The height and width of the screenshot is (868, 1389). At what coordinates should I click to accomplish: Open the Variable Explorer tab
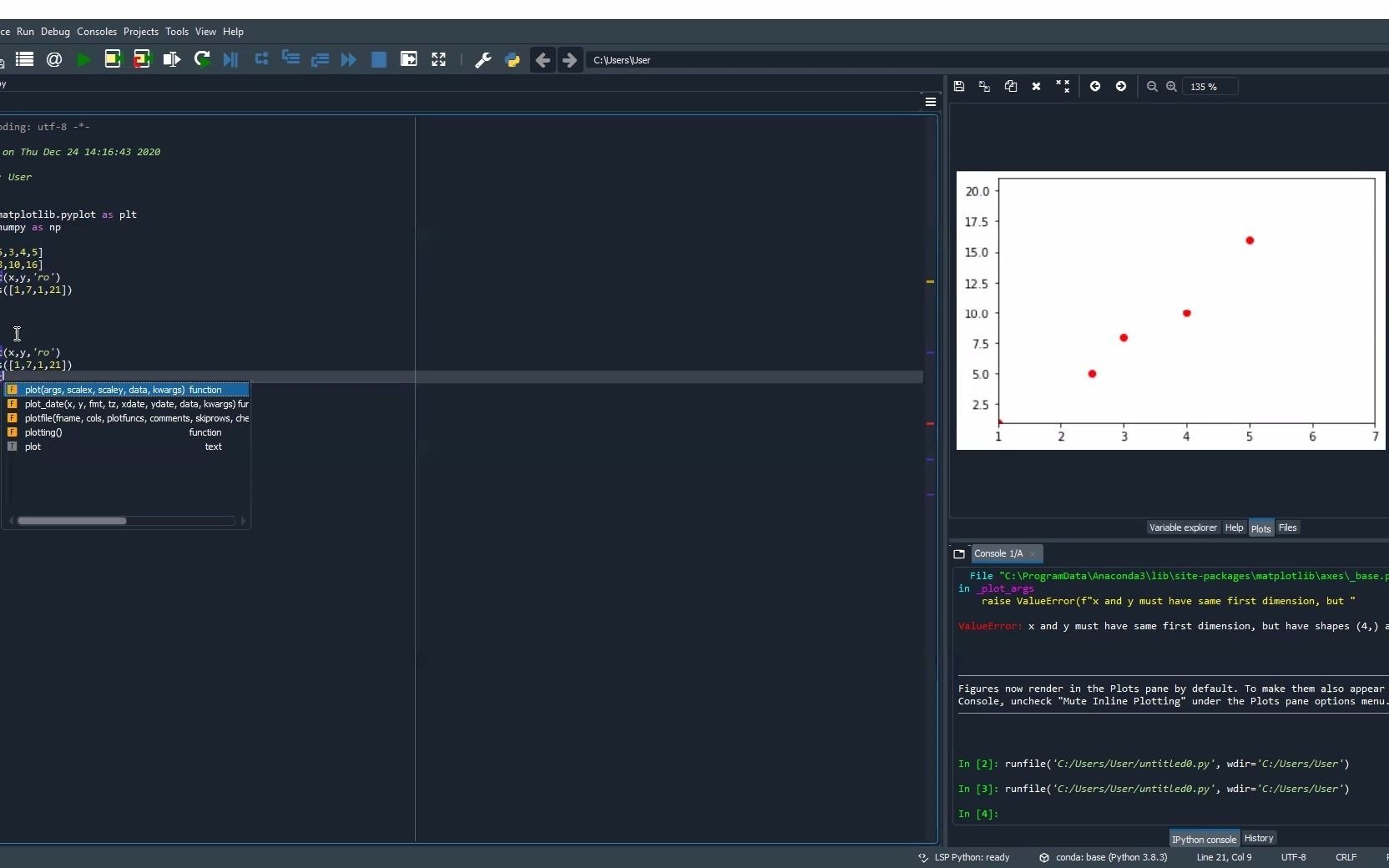[1184, 527]
